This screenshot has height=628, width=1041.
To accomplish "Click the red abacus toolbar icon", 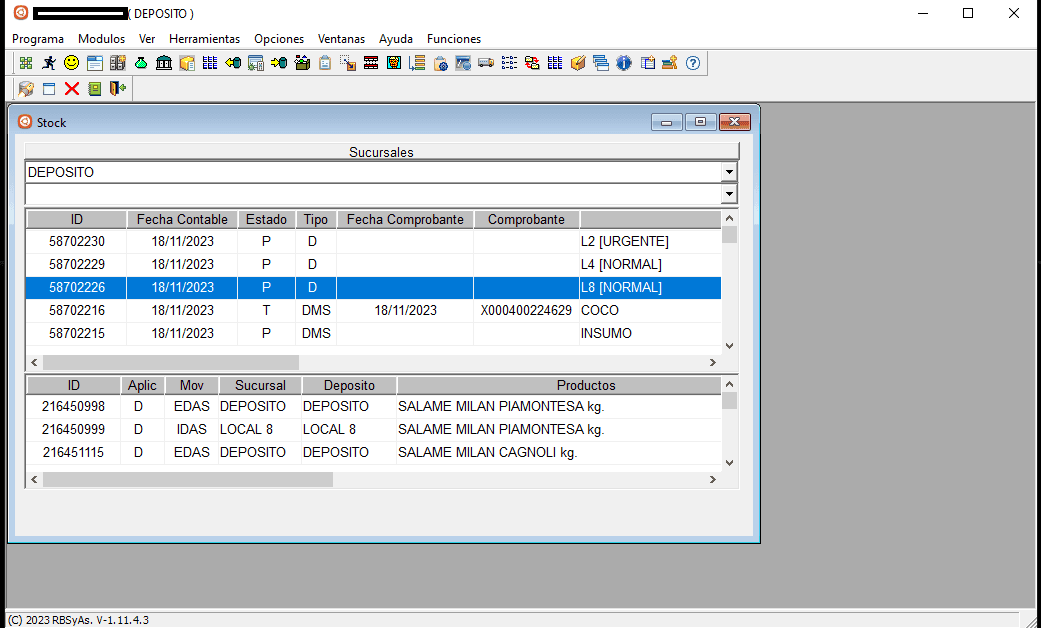I will 371,63.
